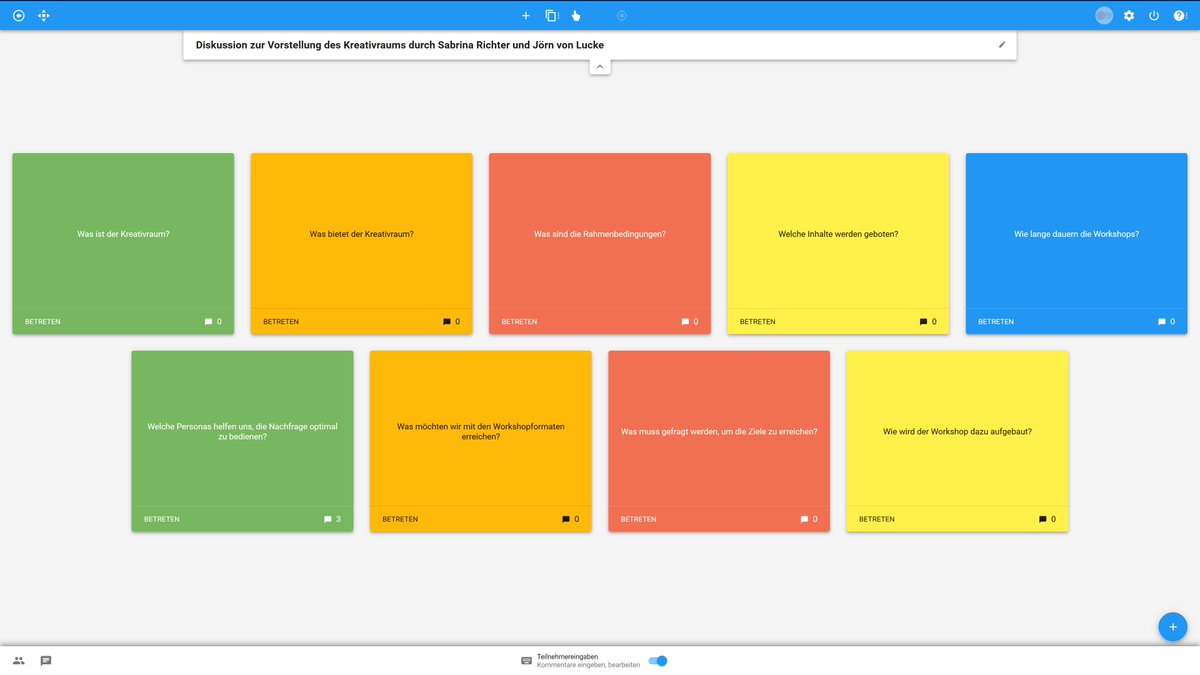This screenshot has height=675, width=1200.
Task: Click keyboard icon next to Teilnehmereingaben
Action: click(x=527, y=661)
